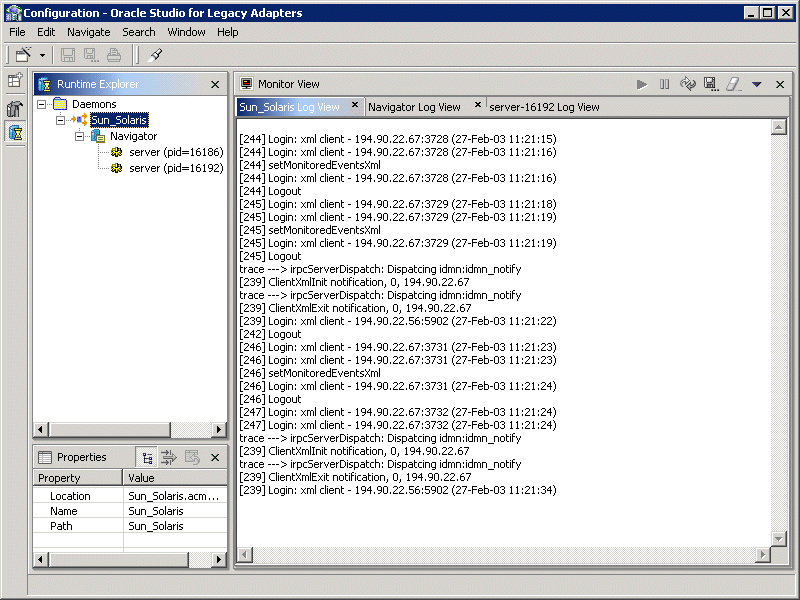Screen dimensions: 800x600
Task: Click the Oracle Studio title bar application icon
Action: point(13,13)
